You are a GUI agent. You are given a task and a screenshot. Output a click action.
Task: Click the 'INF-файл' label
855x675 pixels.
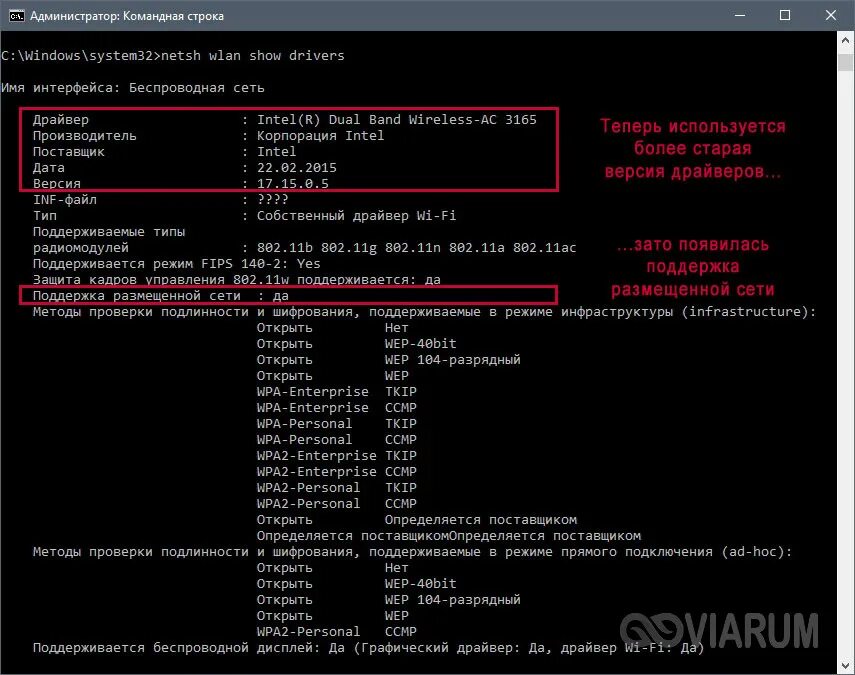[65, 200]
